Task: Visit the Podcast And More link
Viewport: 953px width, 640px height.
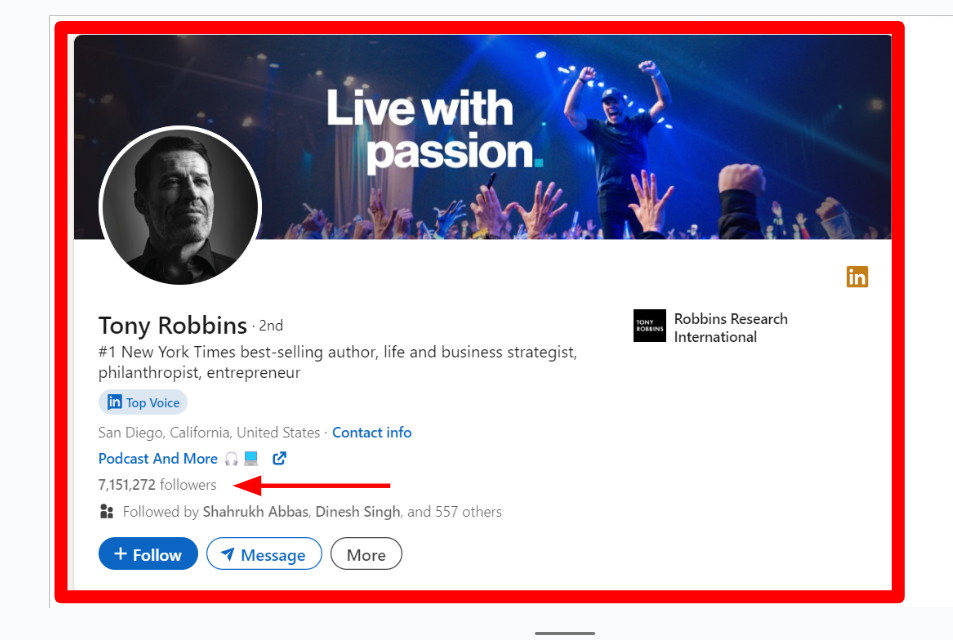Action: (x=157, y=458)
